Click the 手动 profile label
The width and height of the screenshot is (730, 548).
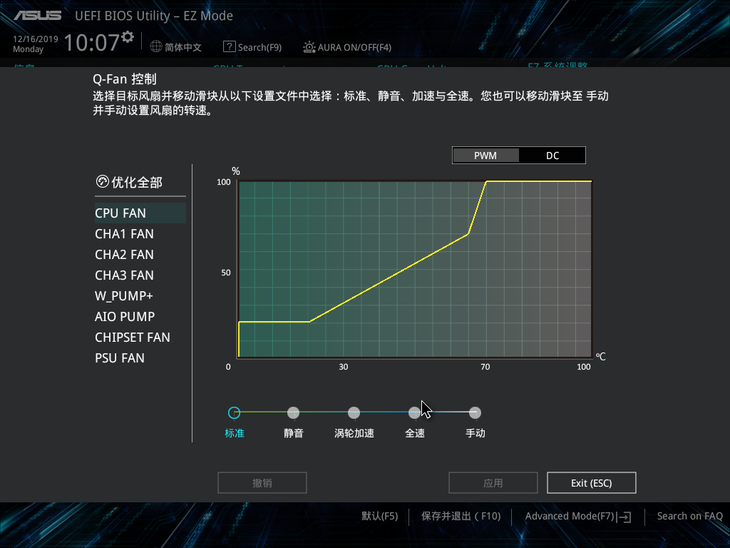(x=475, y=433)
